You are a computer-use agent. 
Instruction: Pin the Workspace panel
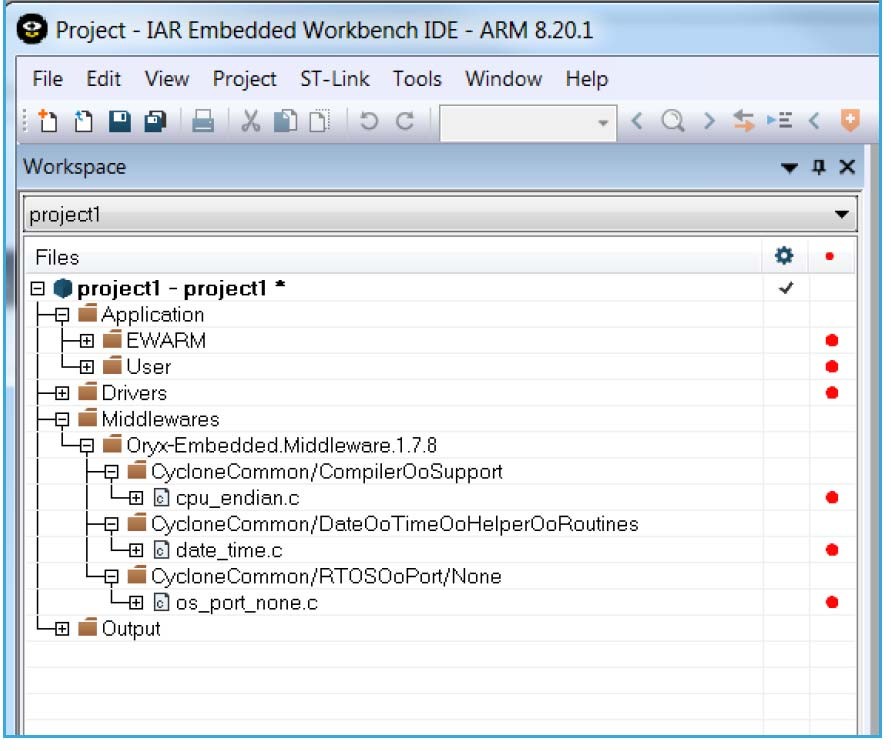[x=819, y=167]
